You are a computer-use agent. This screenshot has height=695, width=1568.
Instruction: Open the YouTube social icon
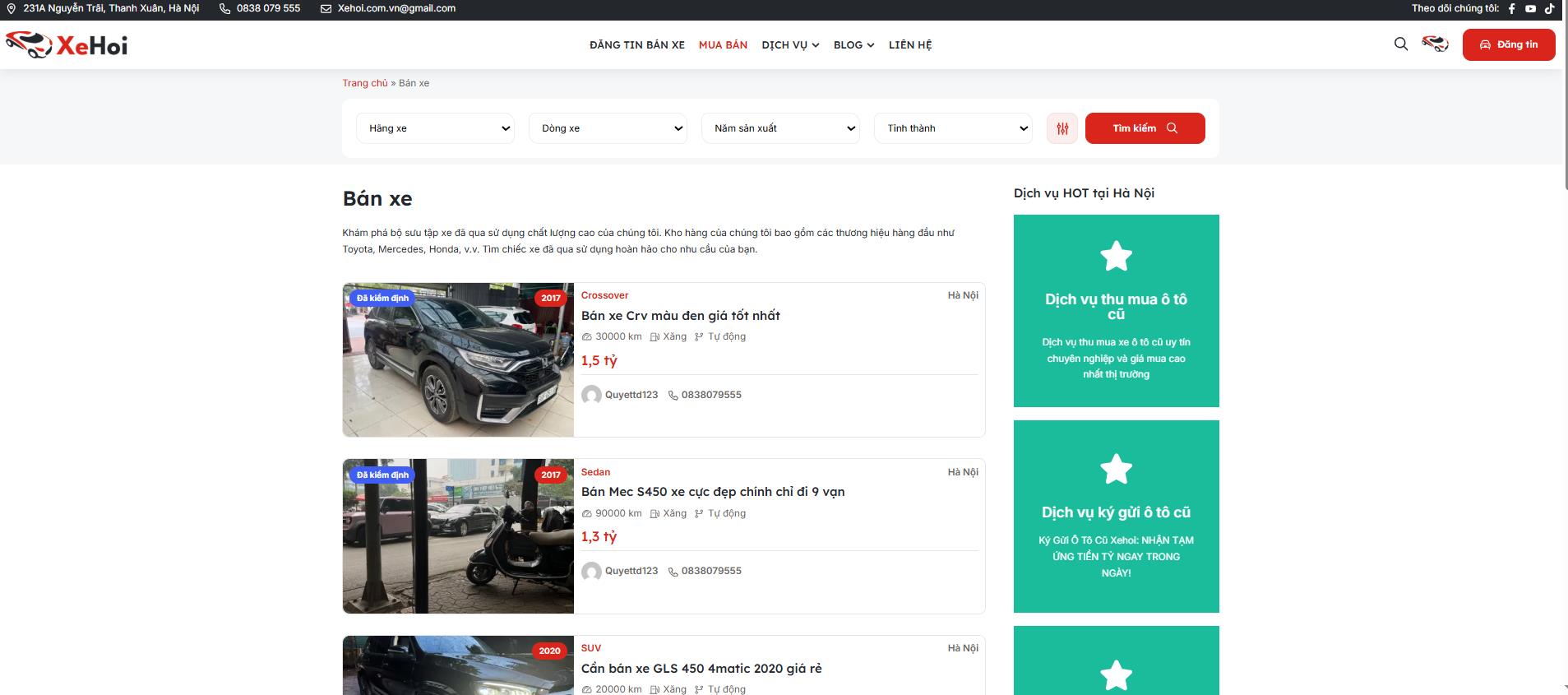(1530, 8)
